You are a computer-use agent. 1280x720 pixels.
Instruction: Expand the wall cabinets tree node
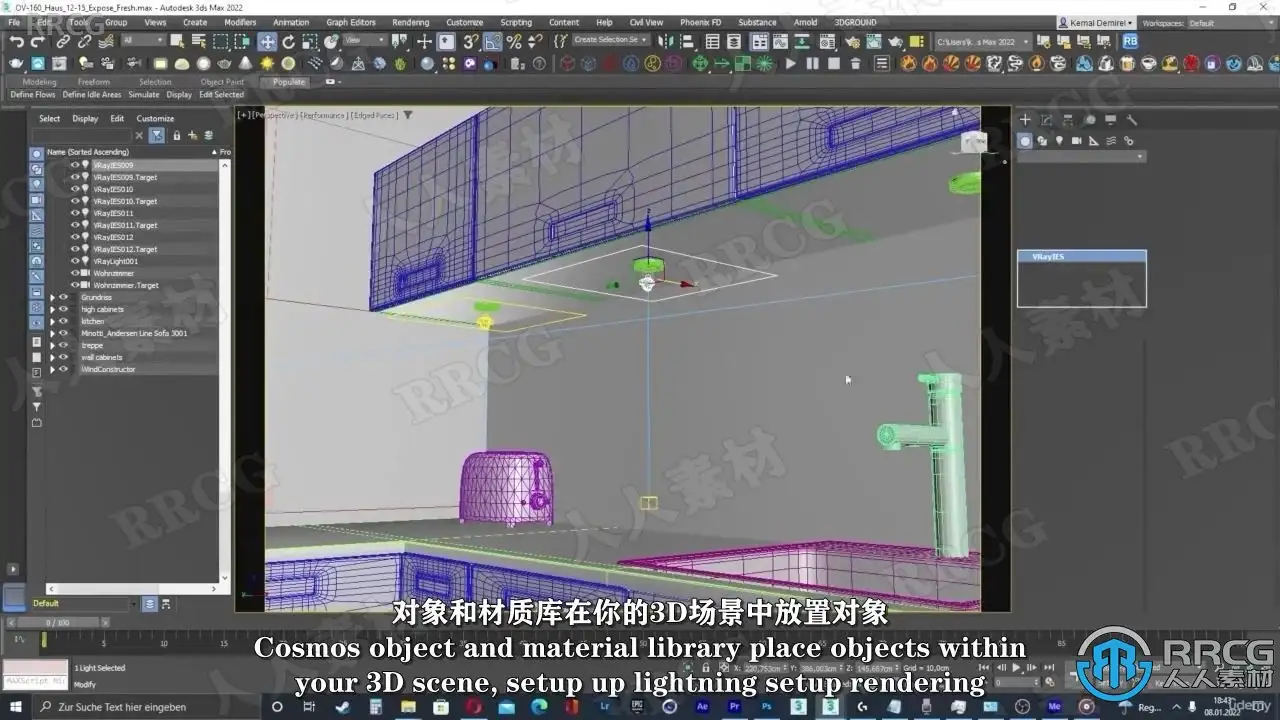tap(52, 357)
